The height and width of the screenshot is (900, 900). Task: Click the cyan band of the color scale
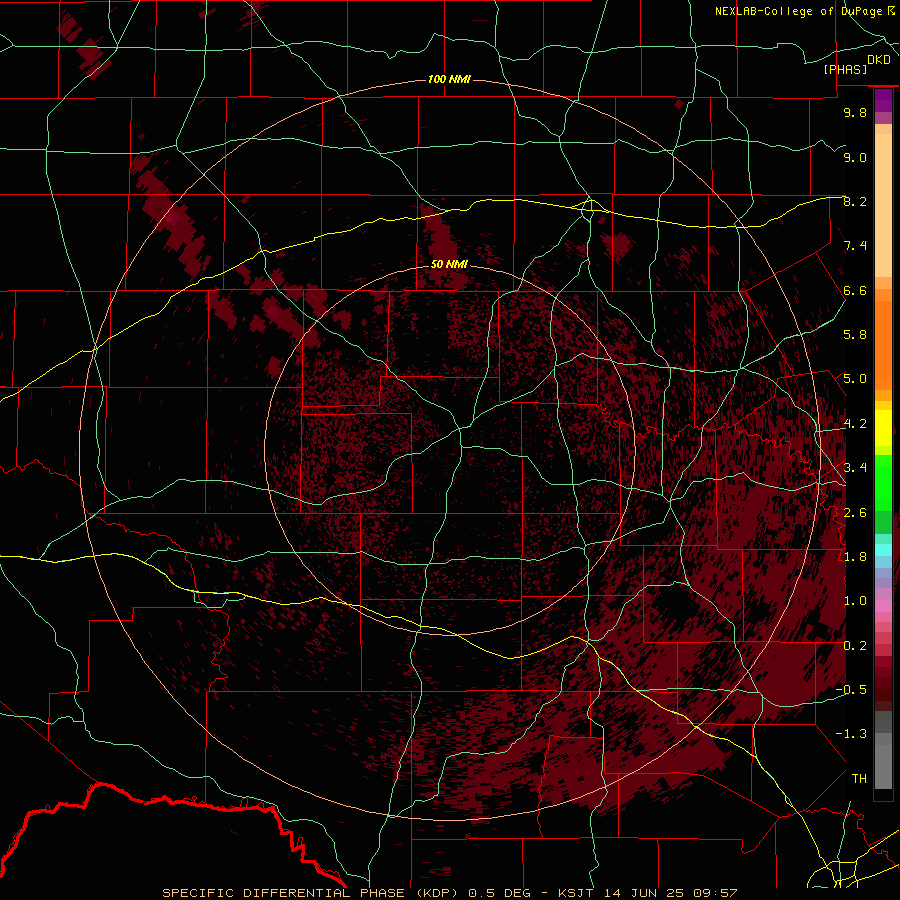(x=883, y=550)
